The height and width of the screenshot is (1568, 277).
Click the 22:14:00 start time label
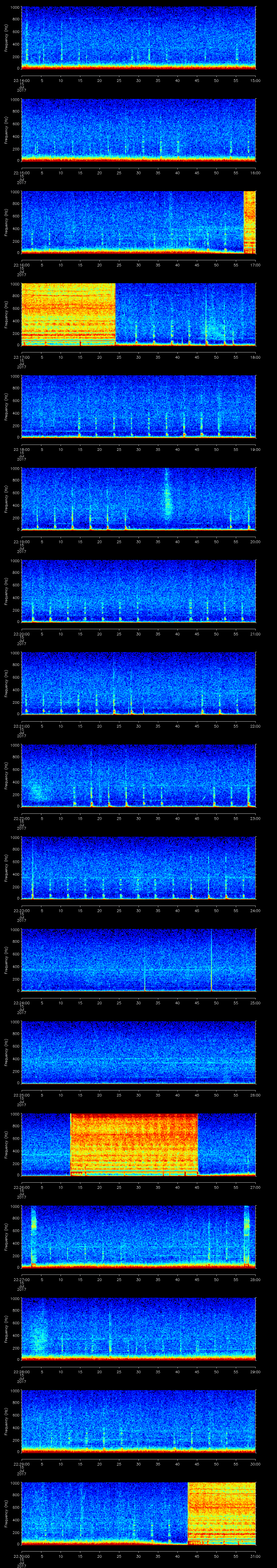tap(21, 80)
